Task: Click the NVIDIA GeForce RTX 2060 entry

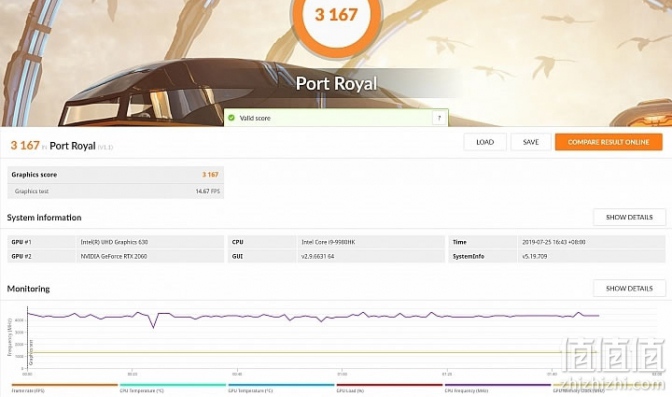Action: coord(114,256)
